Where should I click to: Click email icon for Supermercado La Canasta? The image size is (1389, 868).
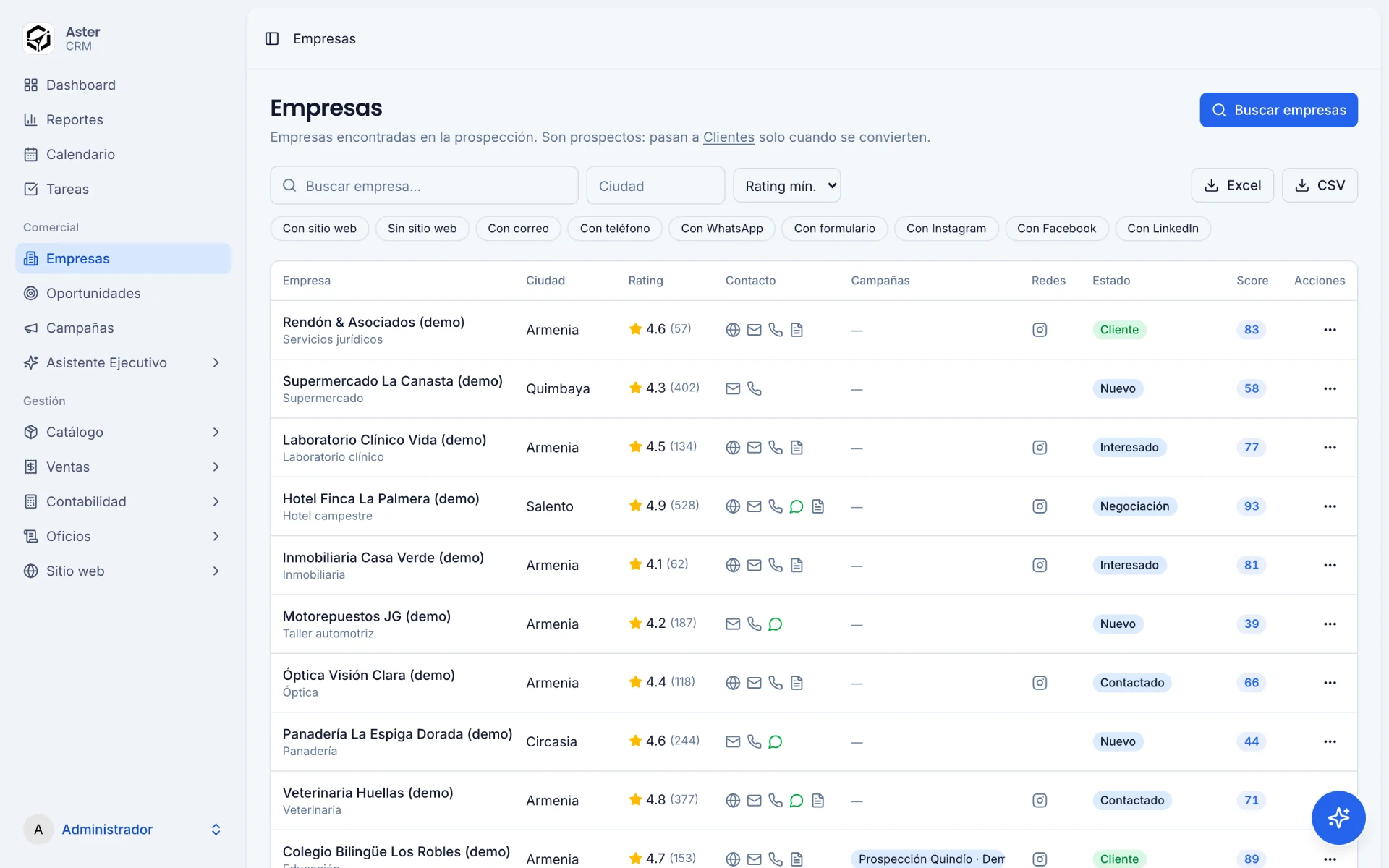tap(733, 388)
